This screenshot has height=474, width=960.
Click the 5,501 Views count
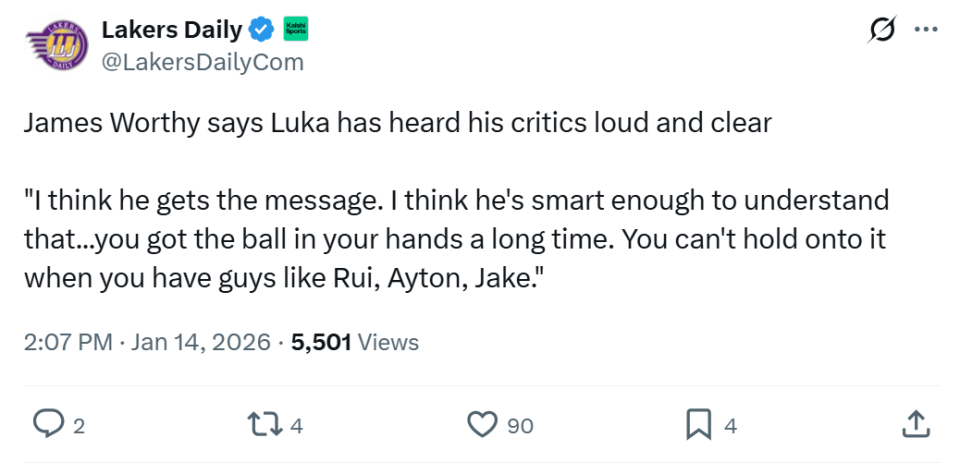tap(355, 343)
